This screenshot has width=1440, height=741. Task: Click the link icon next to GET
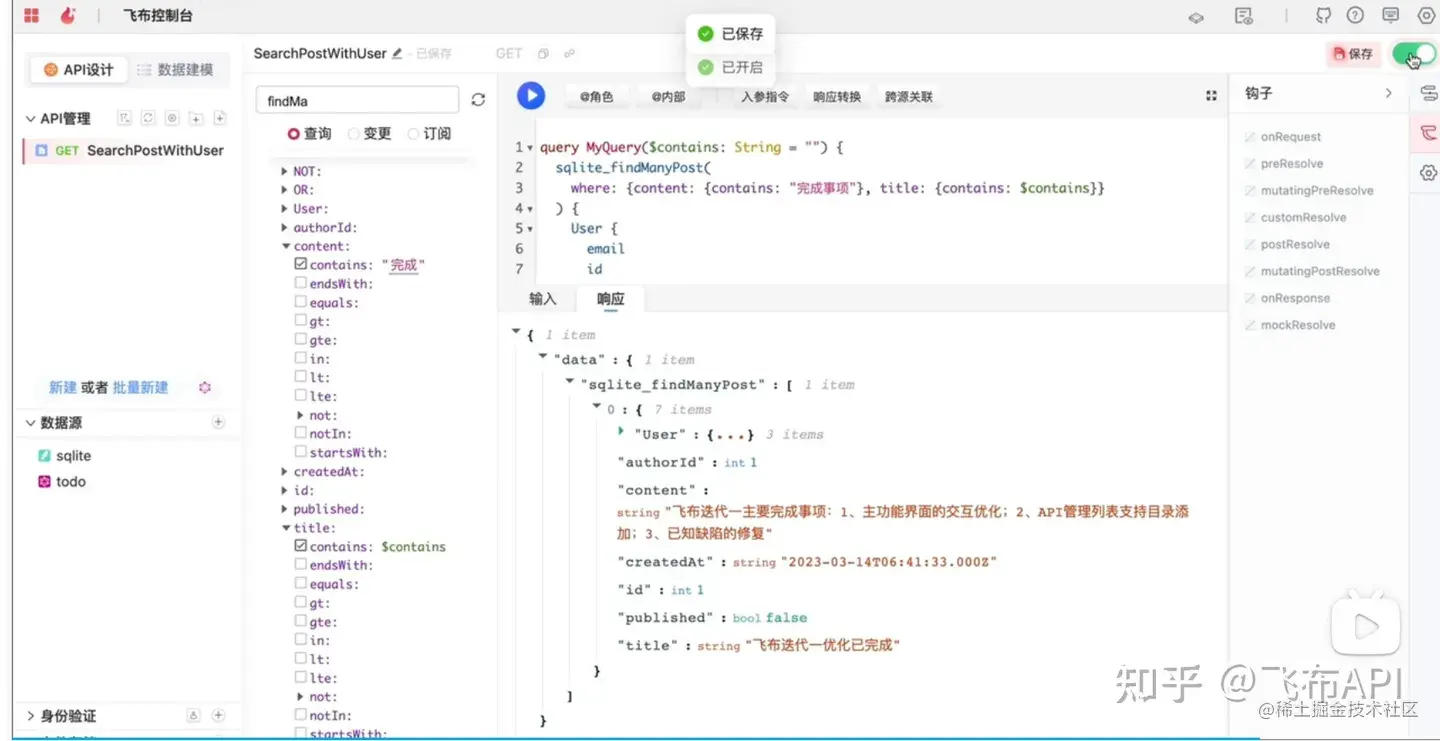569,54
